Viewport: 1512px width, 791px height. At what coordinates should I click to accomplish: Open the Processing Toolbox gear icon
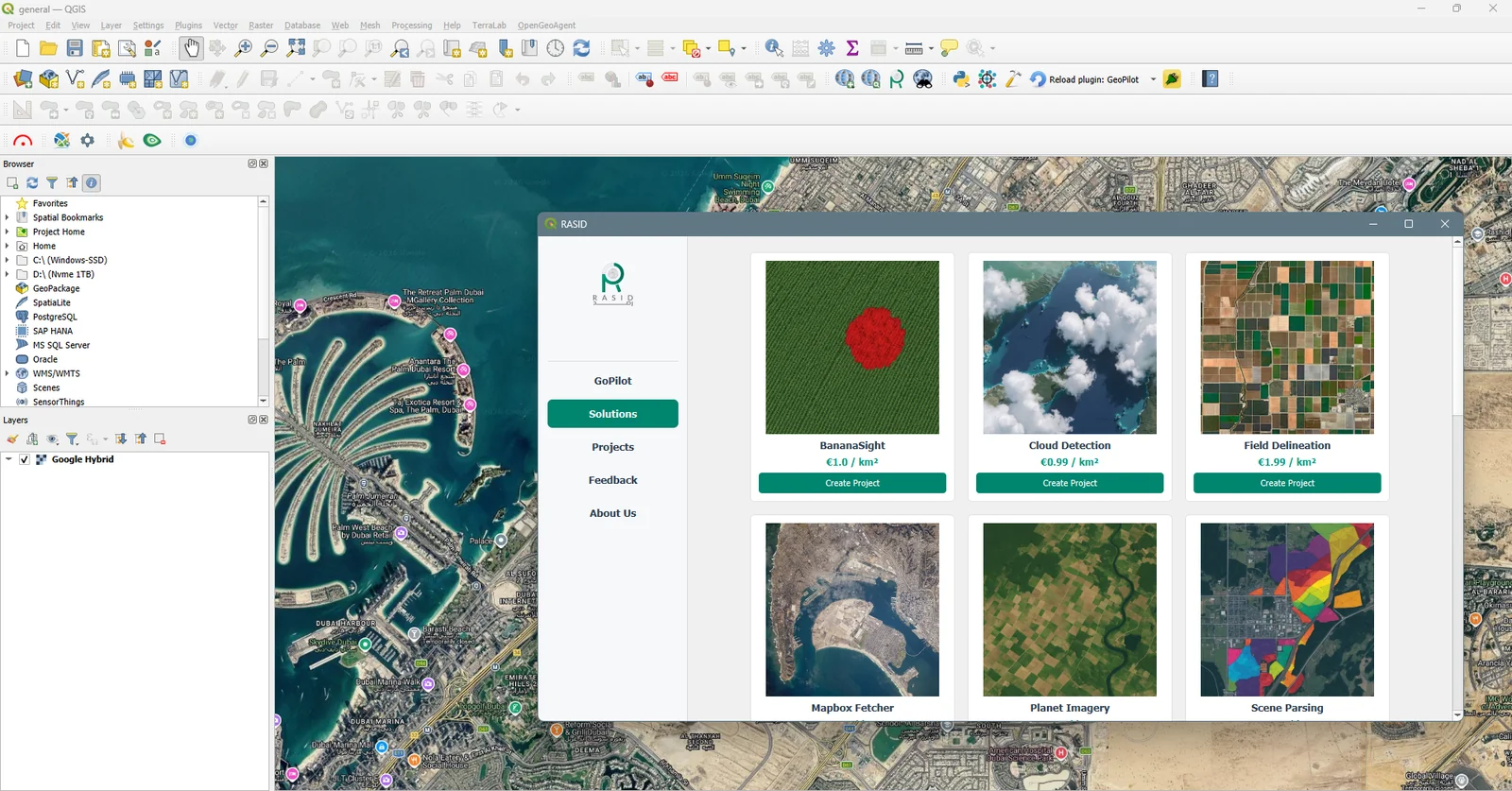coord(827,48)
